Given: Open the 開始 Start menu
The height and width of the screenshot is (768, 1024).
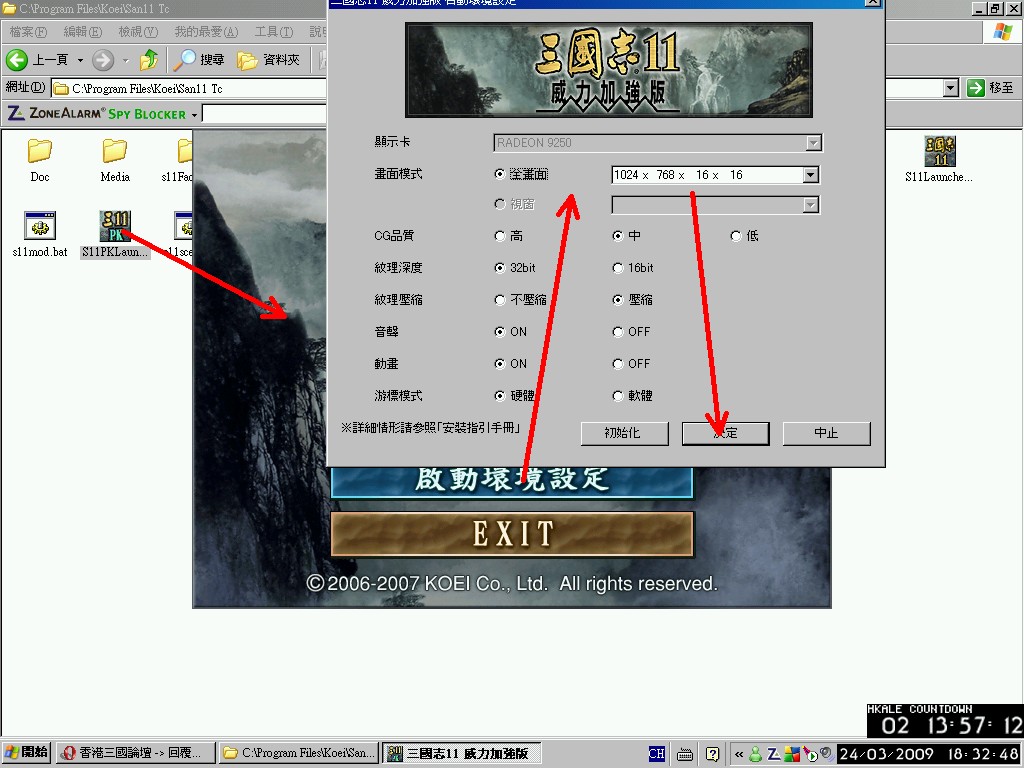Looking at the screenshot, I should pos(26,753).
